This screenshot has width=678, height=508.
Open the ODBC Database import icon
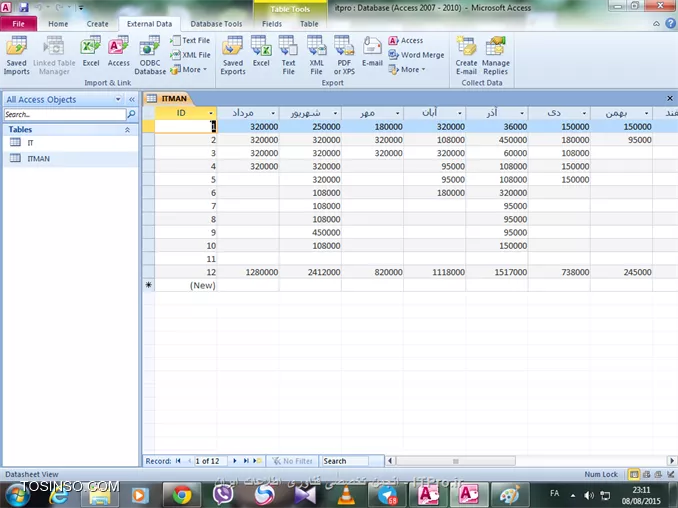[x=150, y=55]
